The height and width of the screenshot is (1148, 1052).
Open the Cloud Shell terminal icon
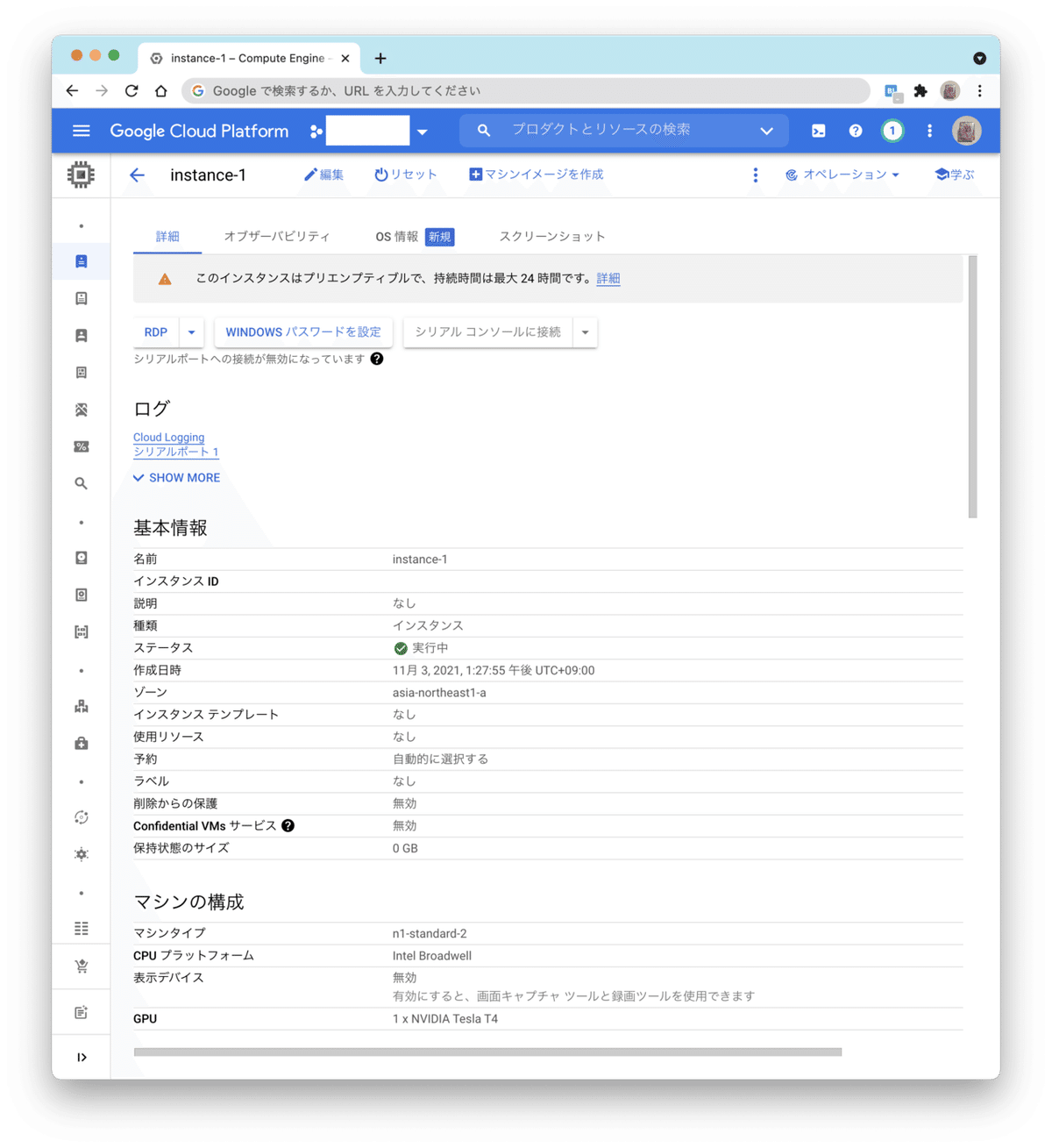818,130
